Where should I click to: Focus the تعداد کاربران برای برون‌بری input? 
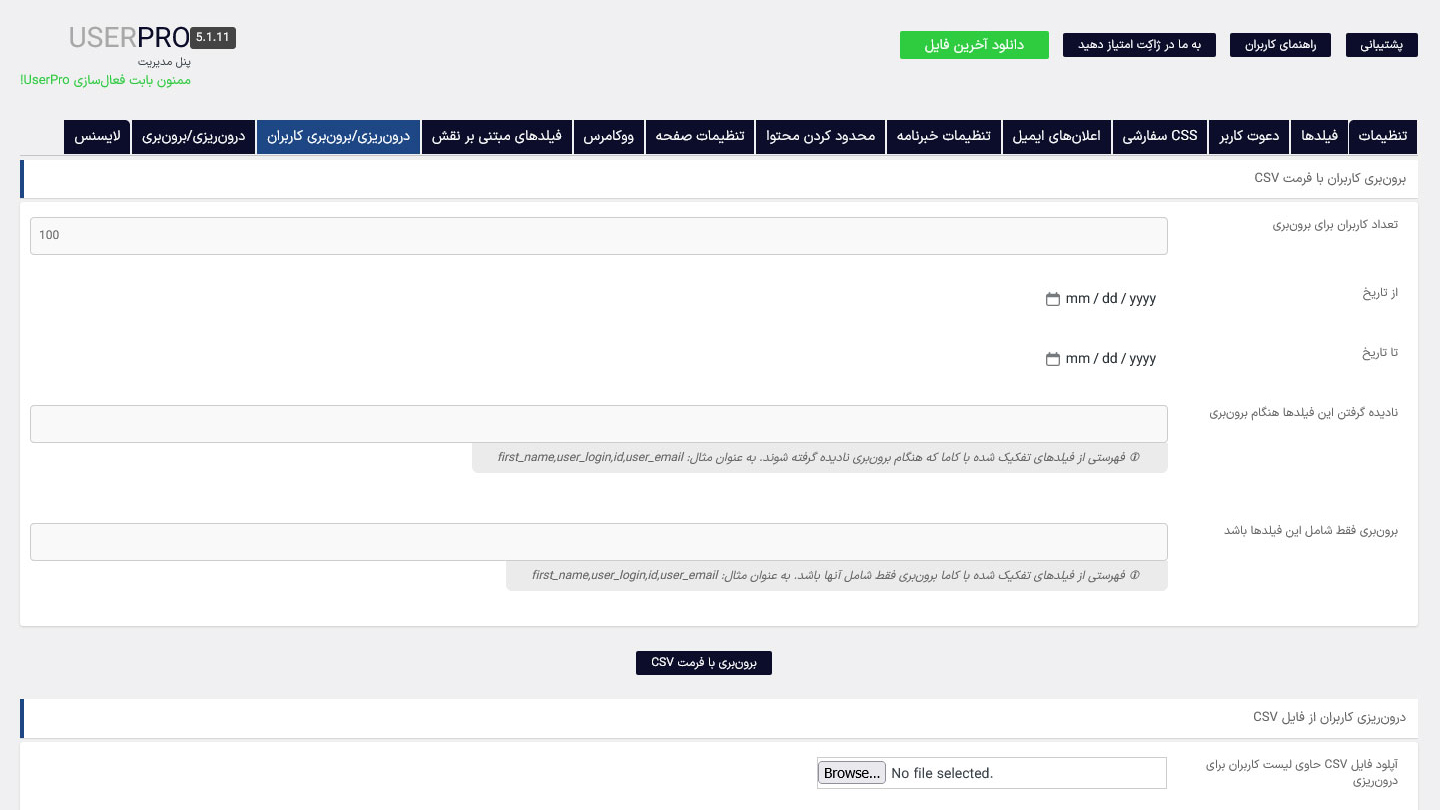point(599,236)
